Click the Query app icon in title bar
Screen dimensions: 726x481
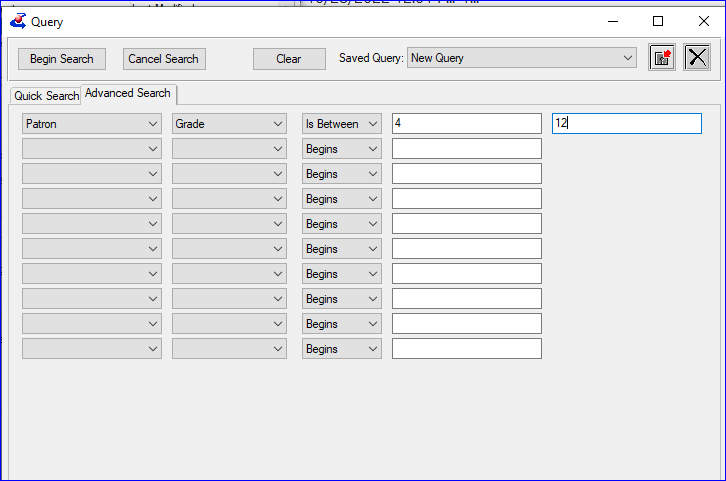[17, 21]
